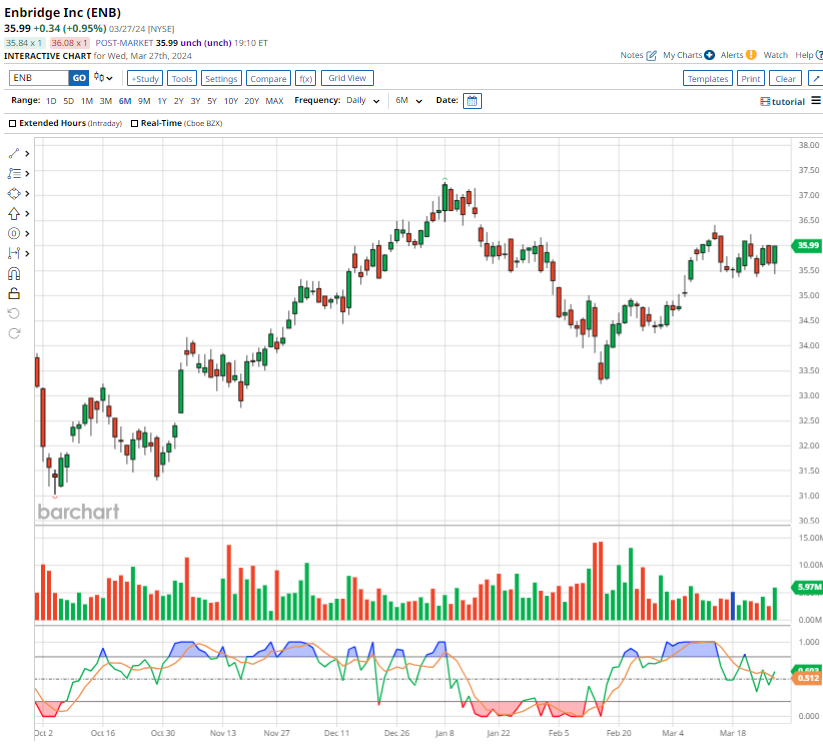Click the lock drawings icon

[14, 293]
